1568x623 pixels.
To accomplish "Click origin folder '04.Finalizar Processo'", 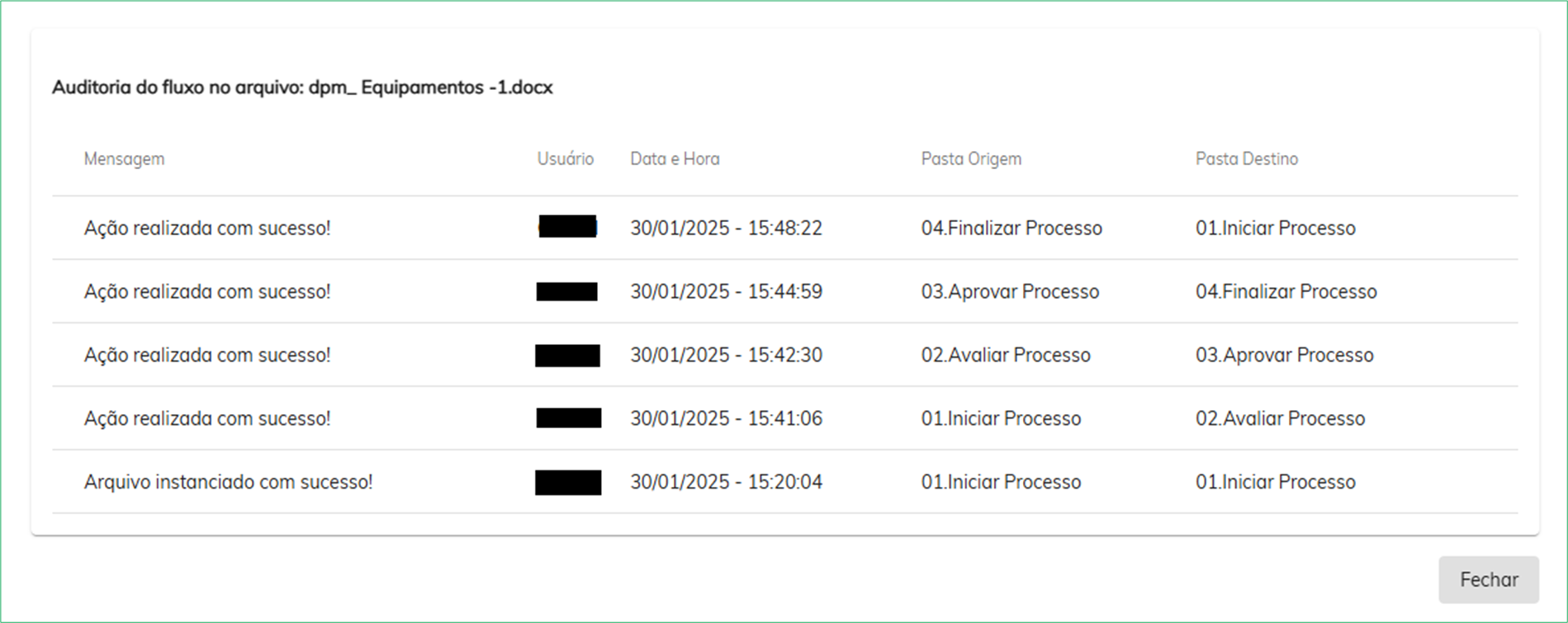I will (x=1011, y=228).
